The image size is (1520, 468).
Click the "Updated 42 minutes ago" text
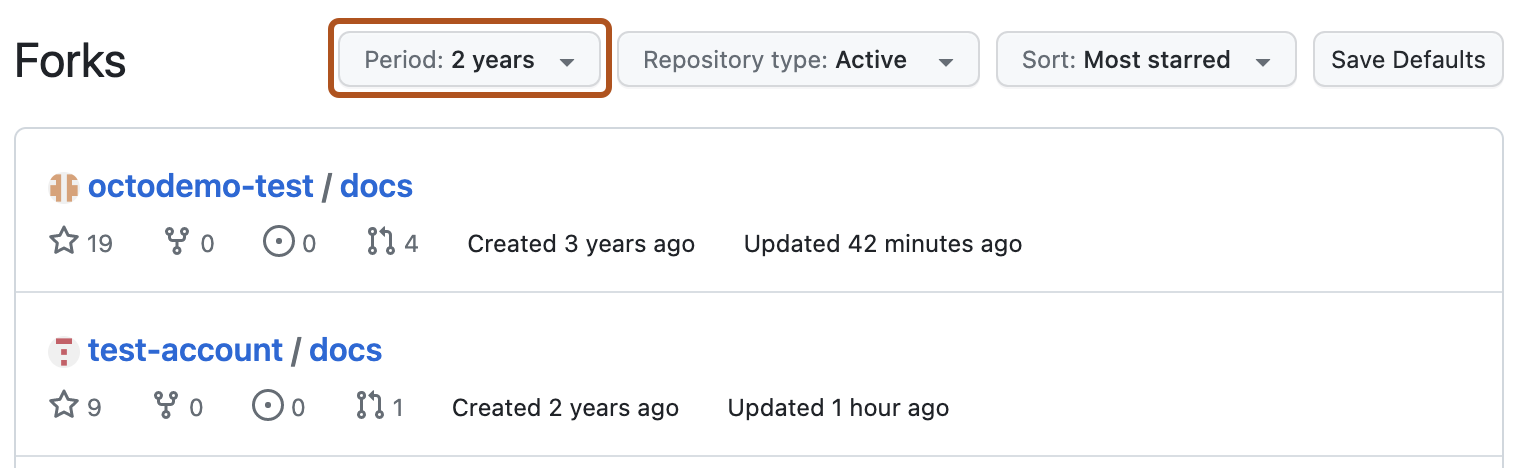pos(882,244)
